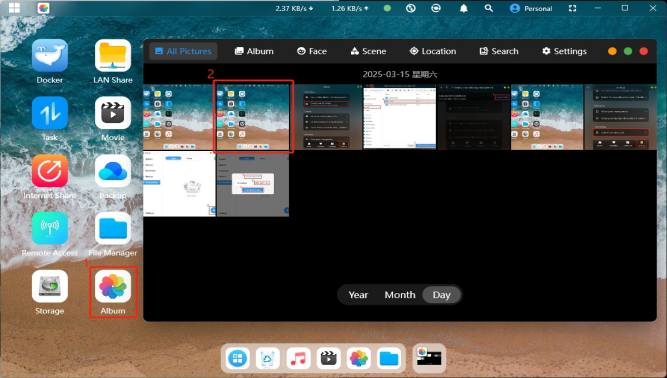
Task: Open the search magnifier in top bar
Action: (489, 9)
